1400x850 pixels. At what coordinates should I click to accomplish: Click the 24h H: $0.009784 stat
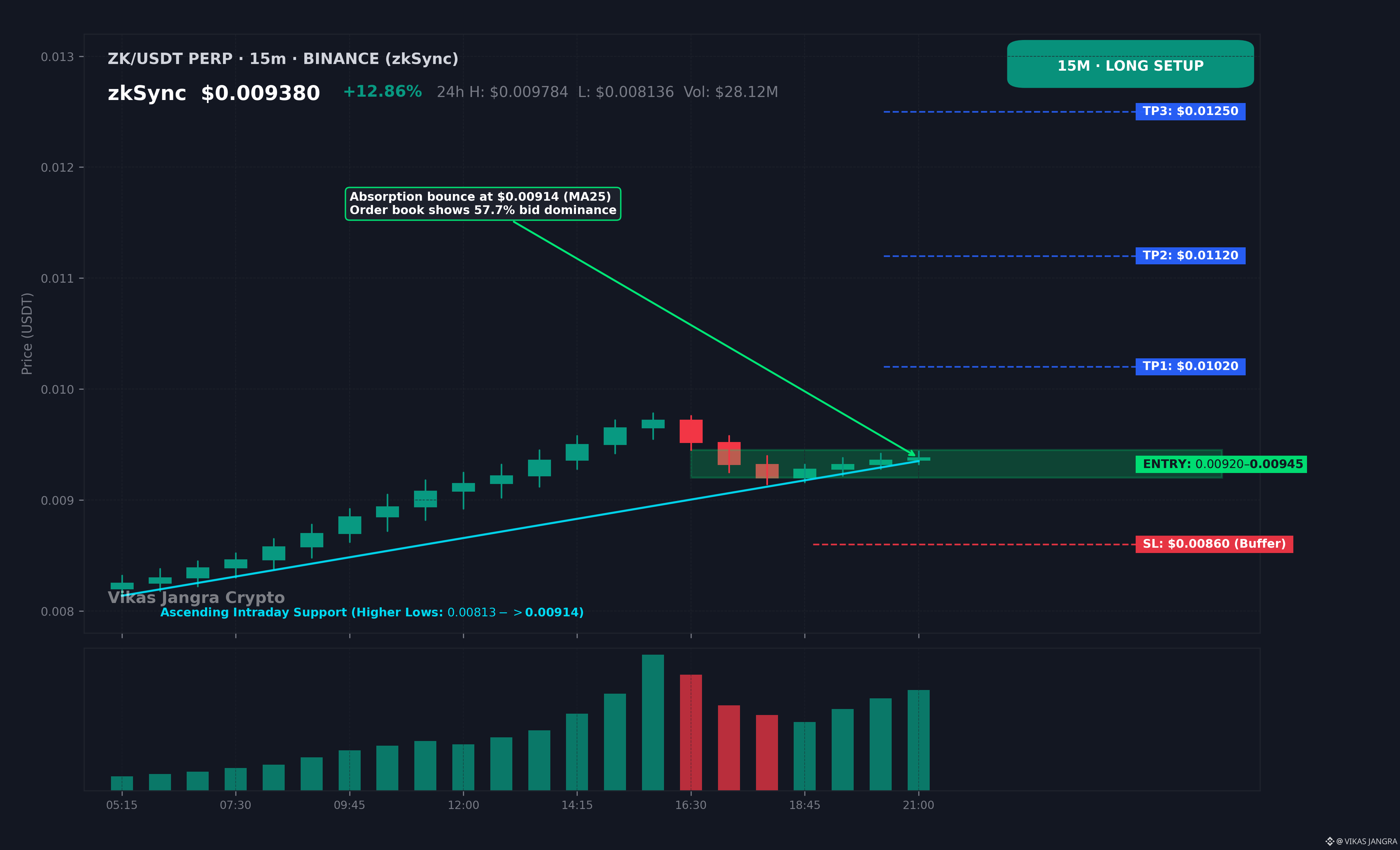point(502,92)
